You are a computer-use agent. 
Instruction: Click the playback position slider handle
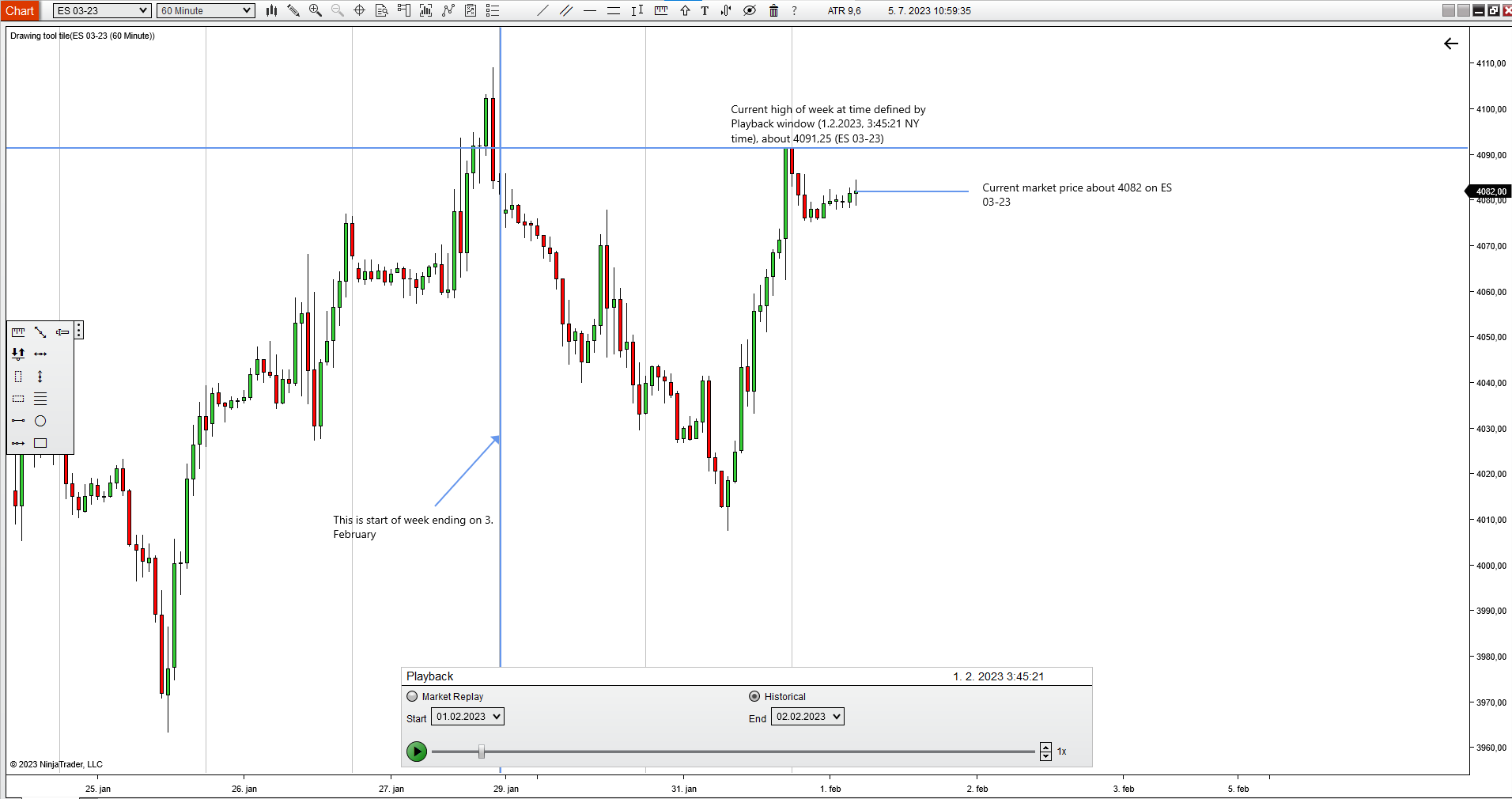(x=481, y=752)
